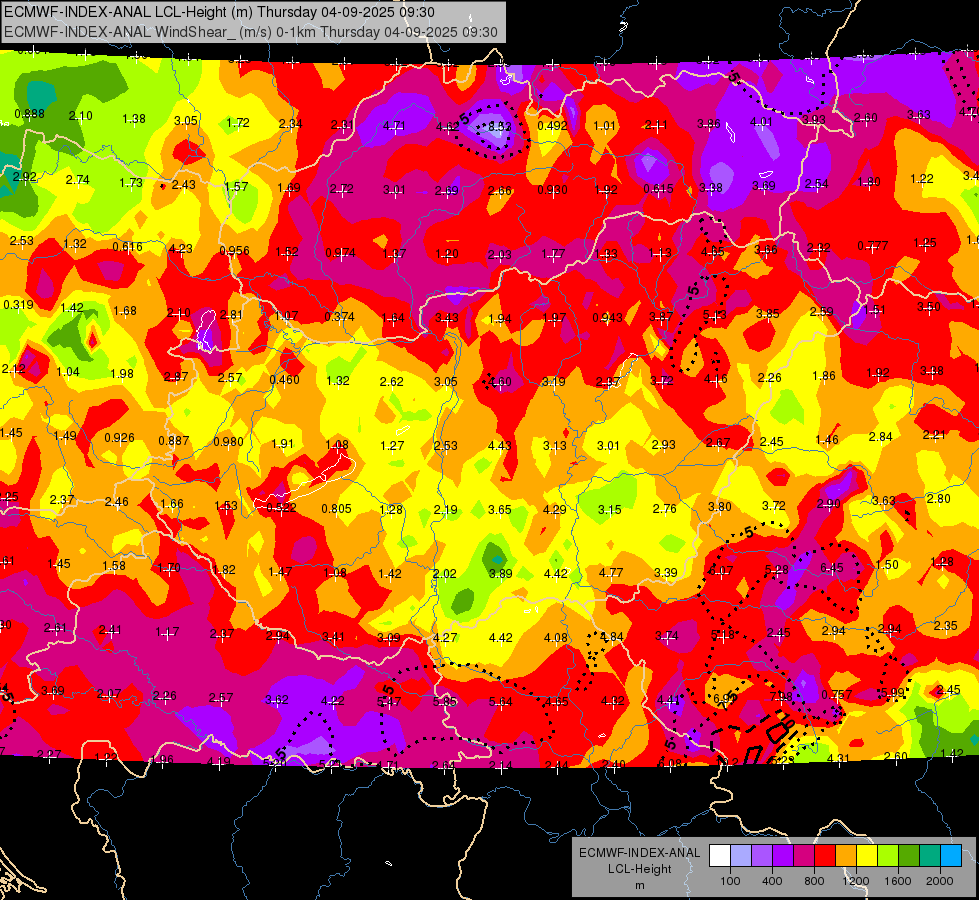The width and height of the screenshot is (979, 900).
Task: Click the wind shear value 8.53
Action: [x=499, y=126]
